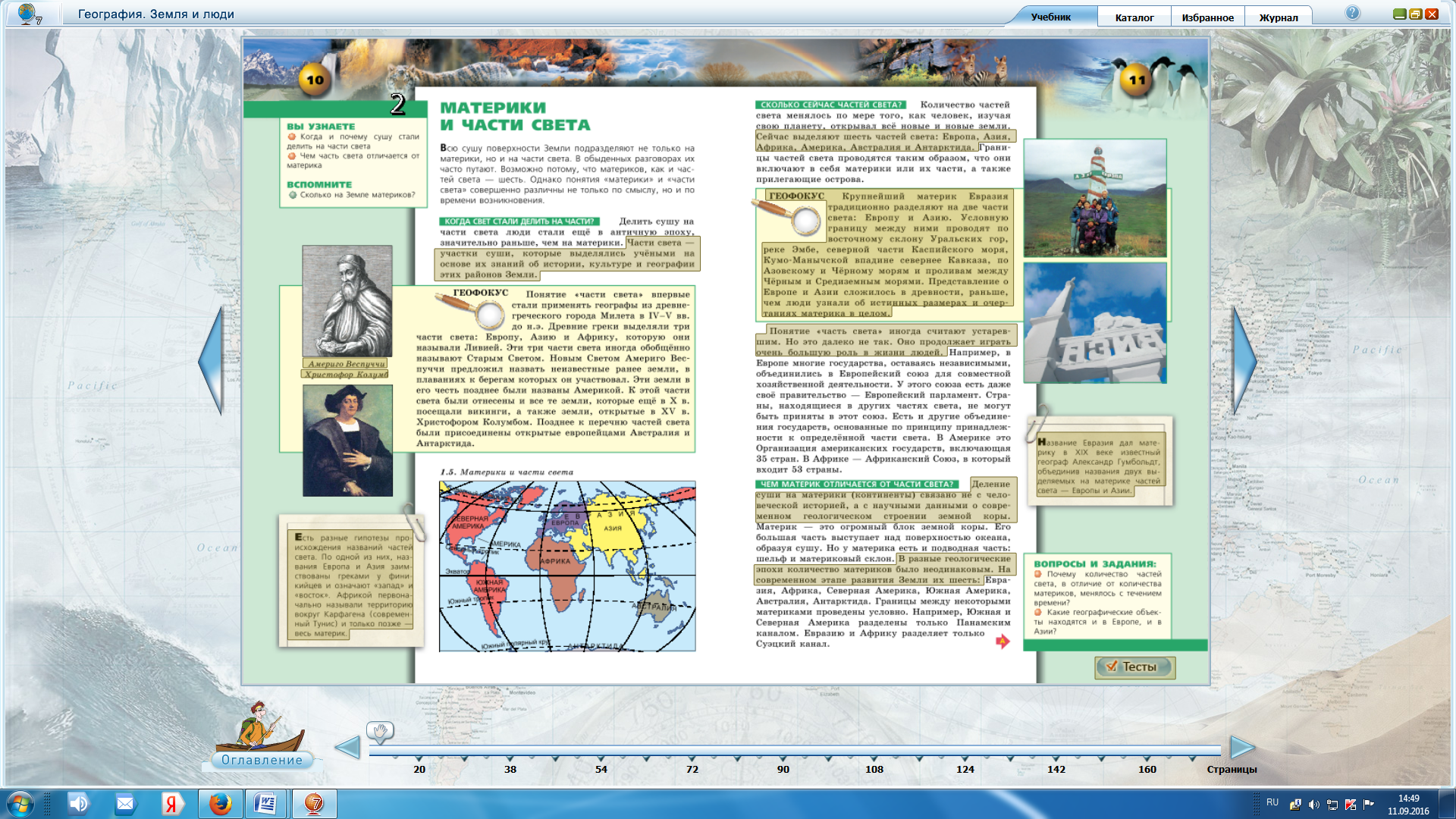Click the active textbook app taskbar icon

point(314,804)
